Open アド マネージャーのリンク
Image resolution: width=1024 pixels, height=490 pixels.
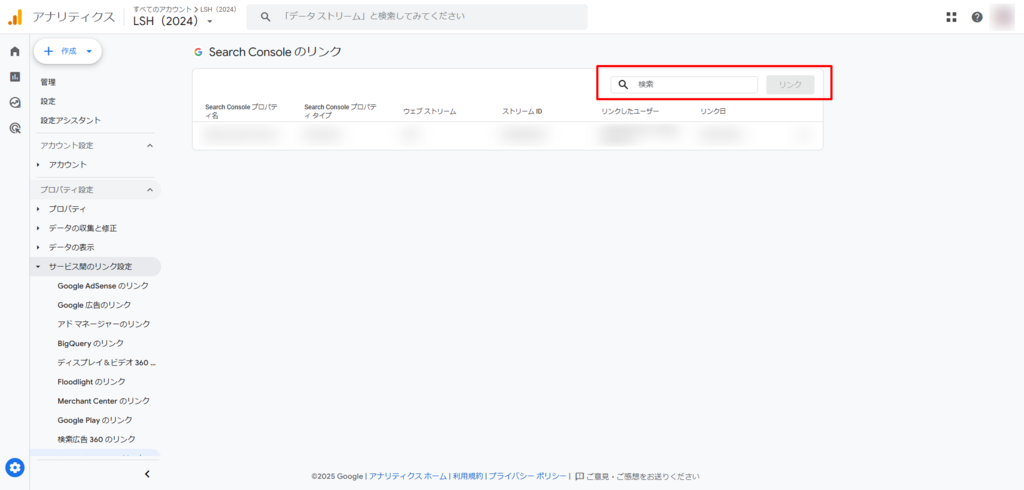pos(104,324)
